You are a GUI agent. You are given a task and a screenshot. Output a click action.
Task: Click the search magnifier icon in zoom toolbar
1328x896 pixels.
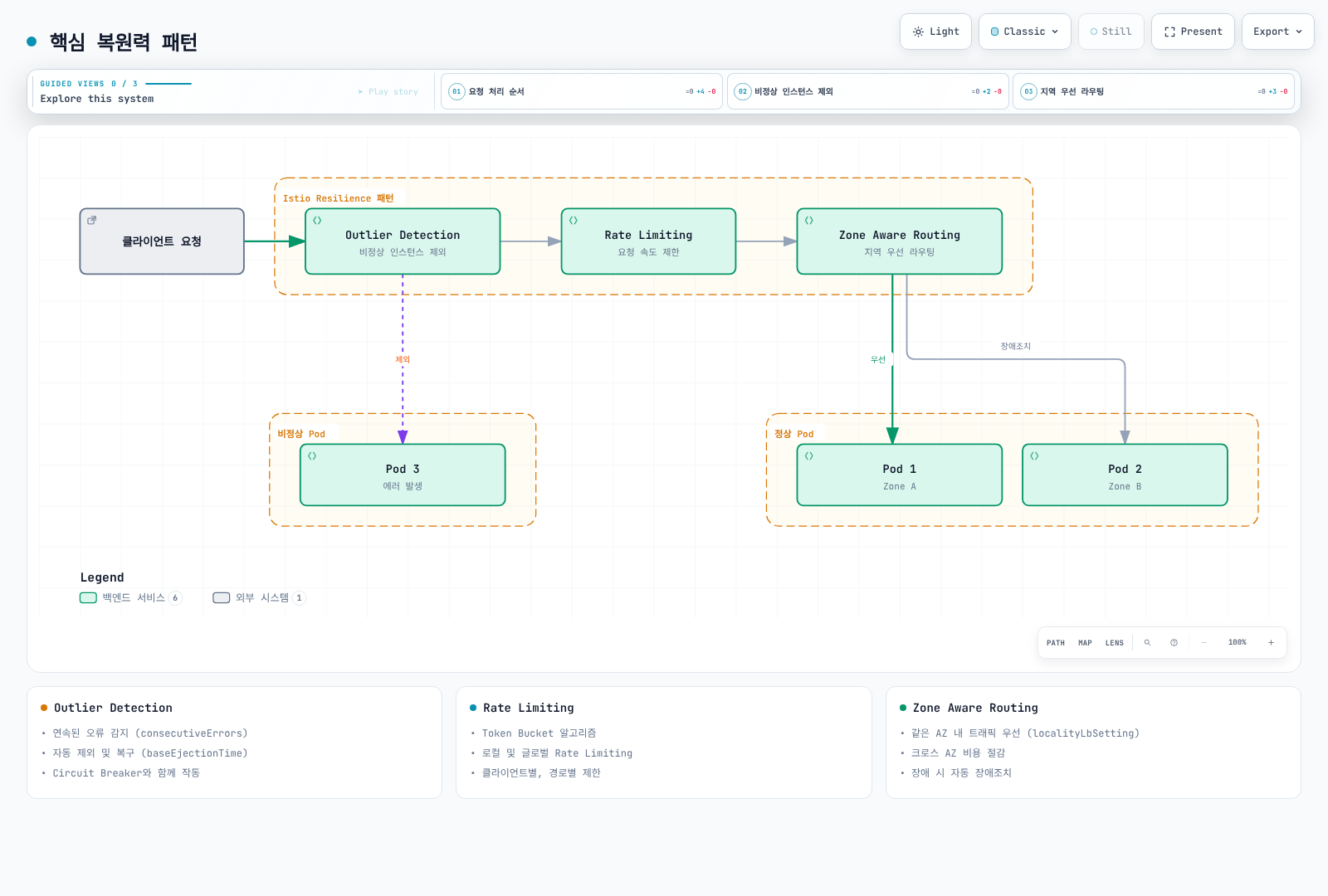coord(1147,643)
